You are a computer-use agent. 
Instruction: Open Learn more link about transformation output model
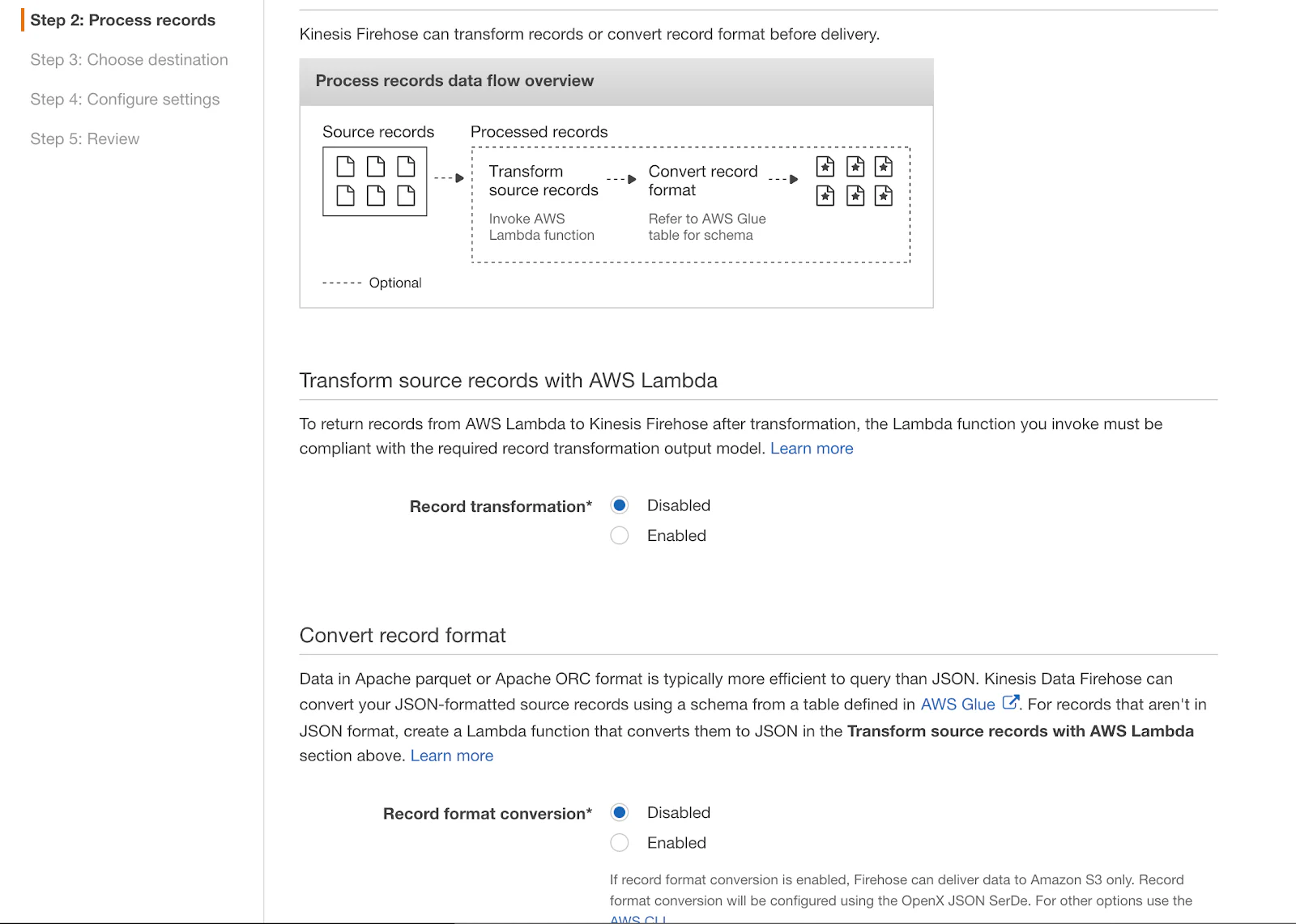812,449
